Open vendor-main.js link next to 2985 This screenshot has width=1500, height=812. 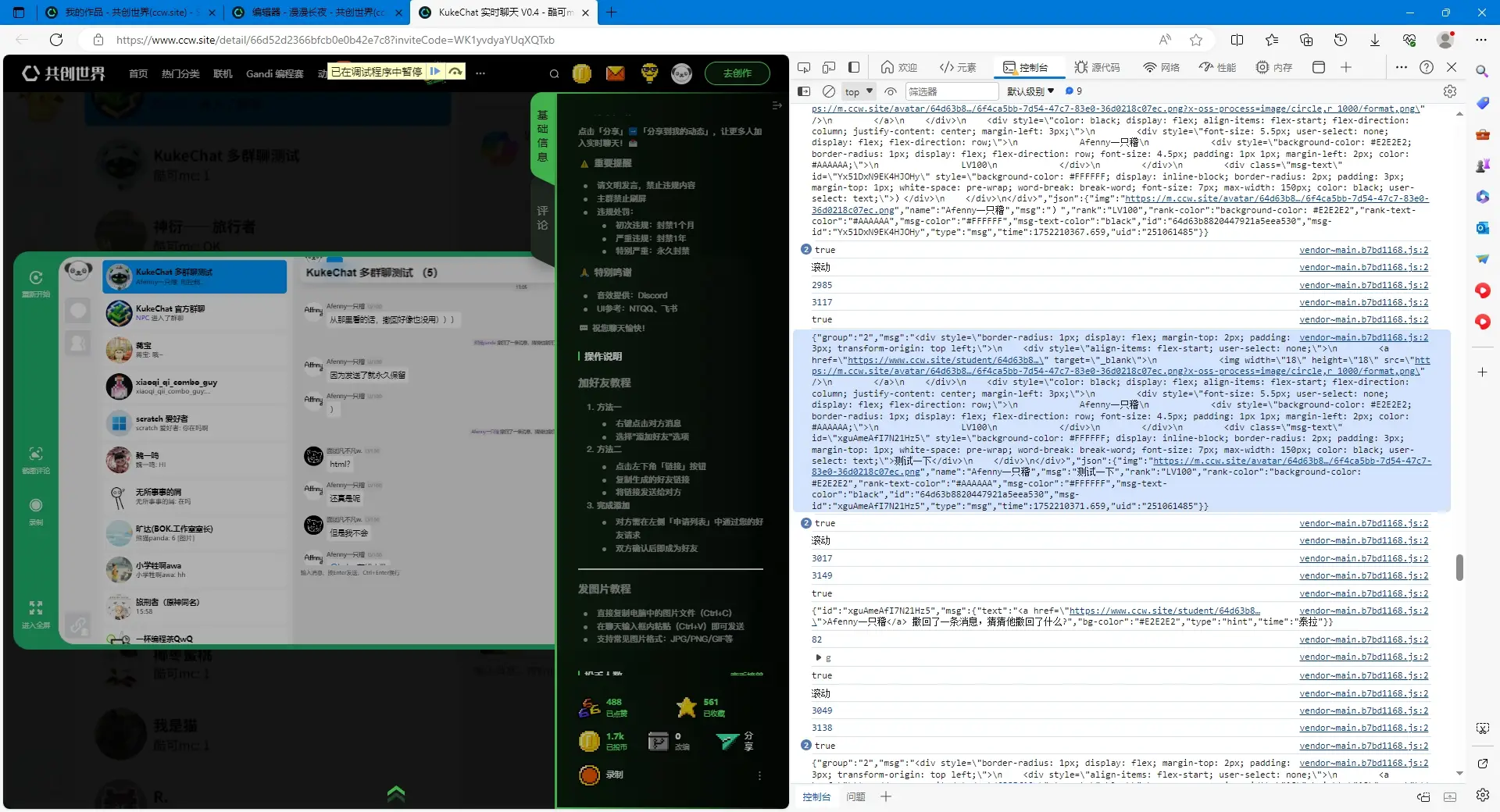1363,285
